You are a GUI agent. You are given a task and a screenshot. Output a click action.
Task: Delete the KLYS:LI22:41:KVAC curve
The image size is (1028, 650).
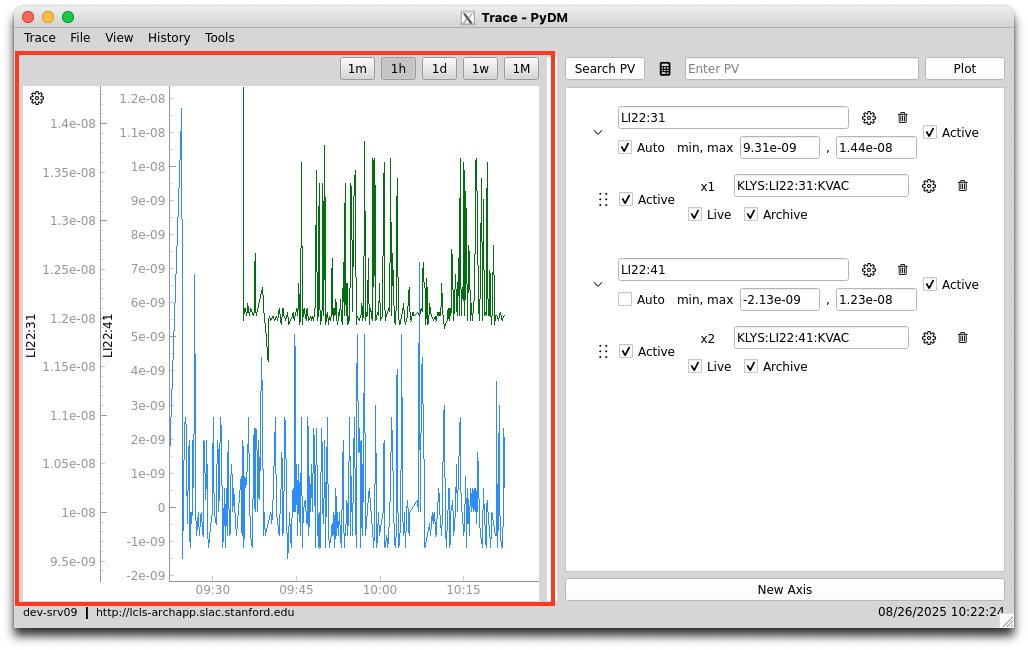(x=962, y=338)
